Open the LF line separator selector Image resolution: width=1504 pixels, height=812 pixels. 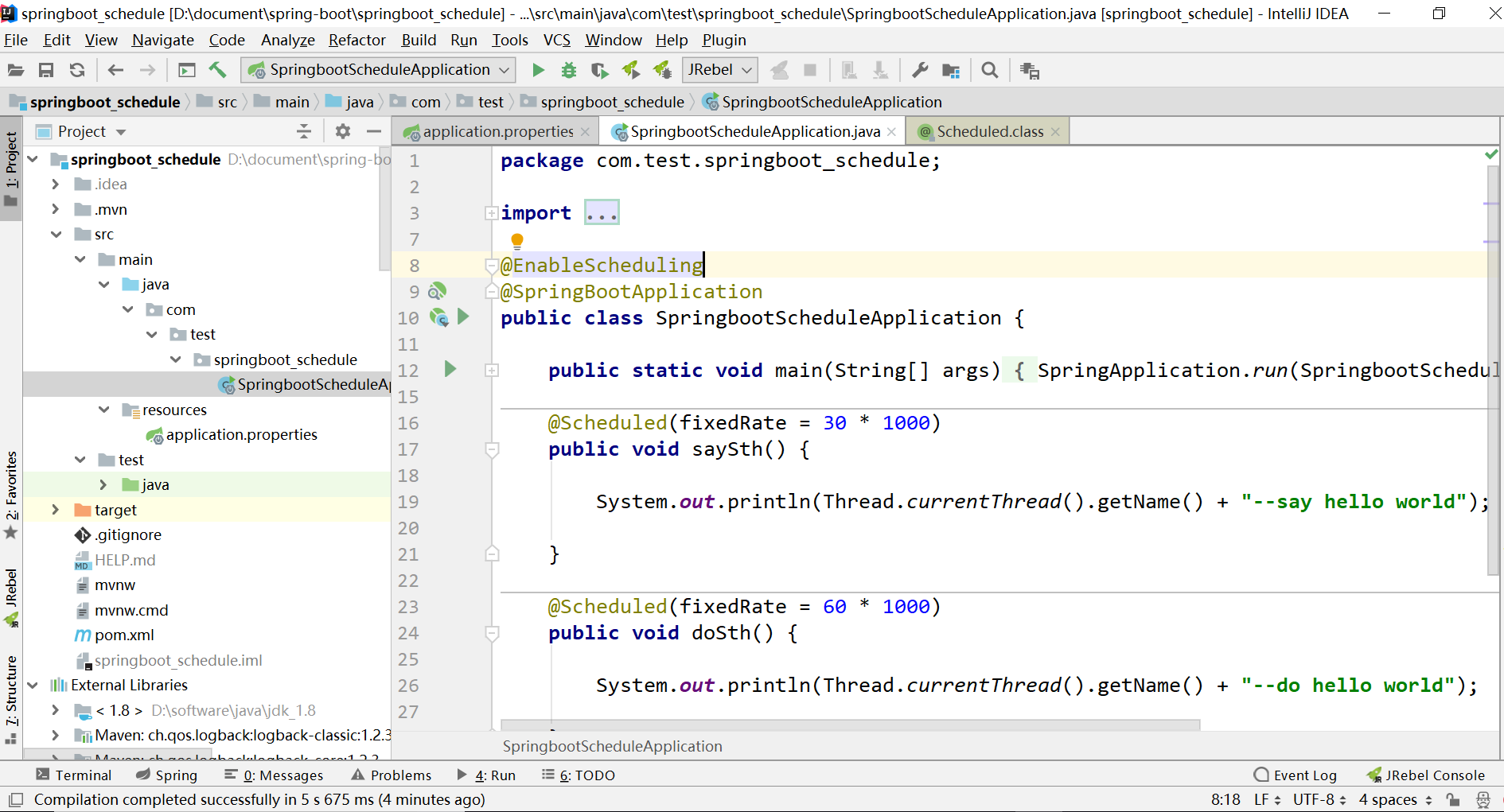point(1267,799)
